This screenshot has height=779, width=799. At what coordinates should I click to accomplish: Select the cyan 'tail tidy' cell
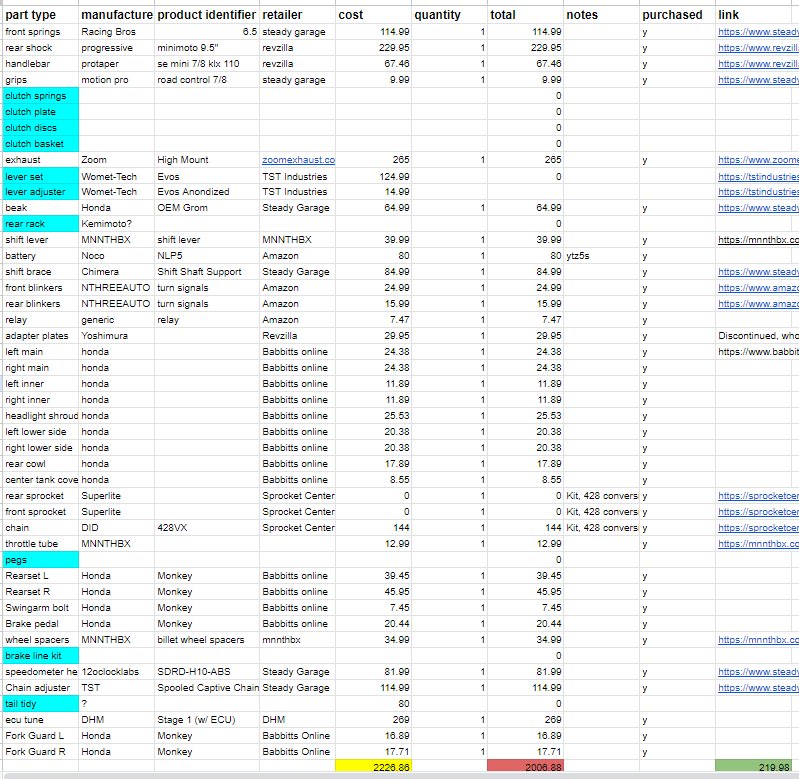pyautogui.click(x=41, y=704)
